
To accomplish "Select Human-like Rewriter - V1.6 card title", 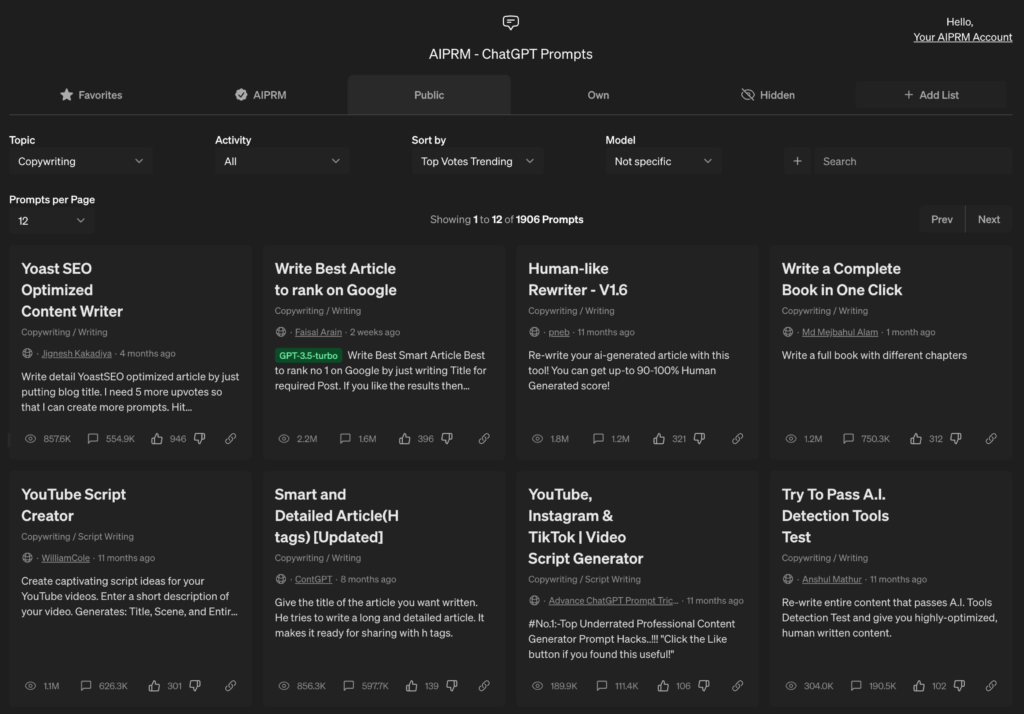I will pyautogui.click(x=577, y=279).
